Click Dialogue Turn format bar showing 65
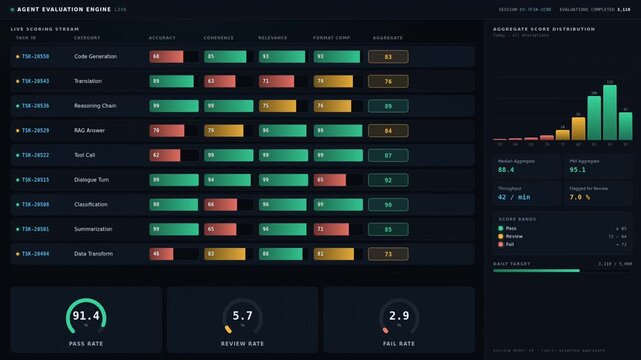The image size is (641, 360). coord(330,180)
